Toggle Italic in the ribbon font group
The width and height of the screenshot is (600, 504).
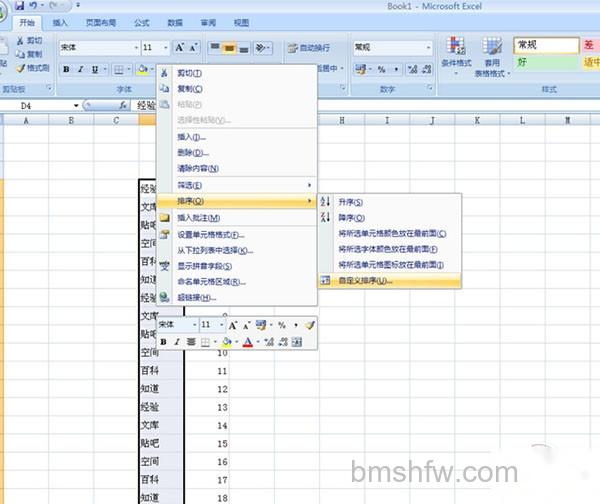80,69
